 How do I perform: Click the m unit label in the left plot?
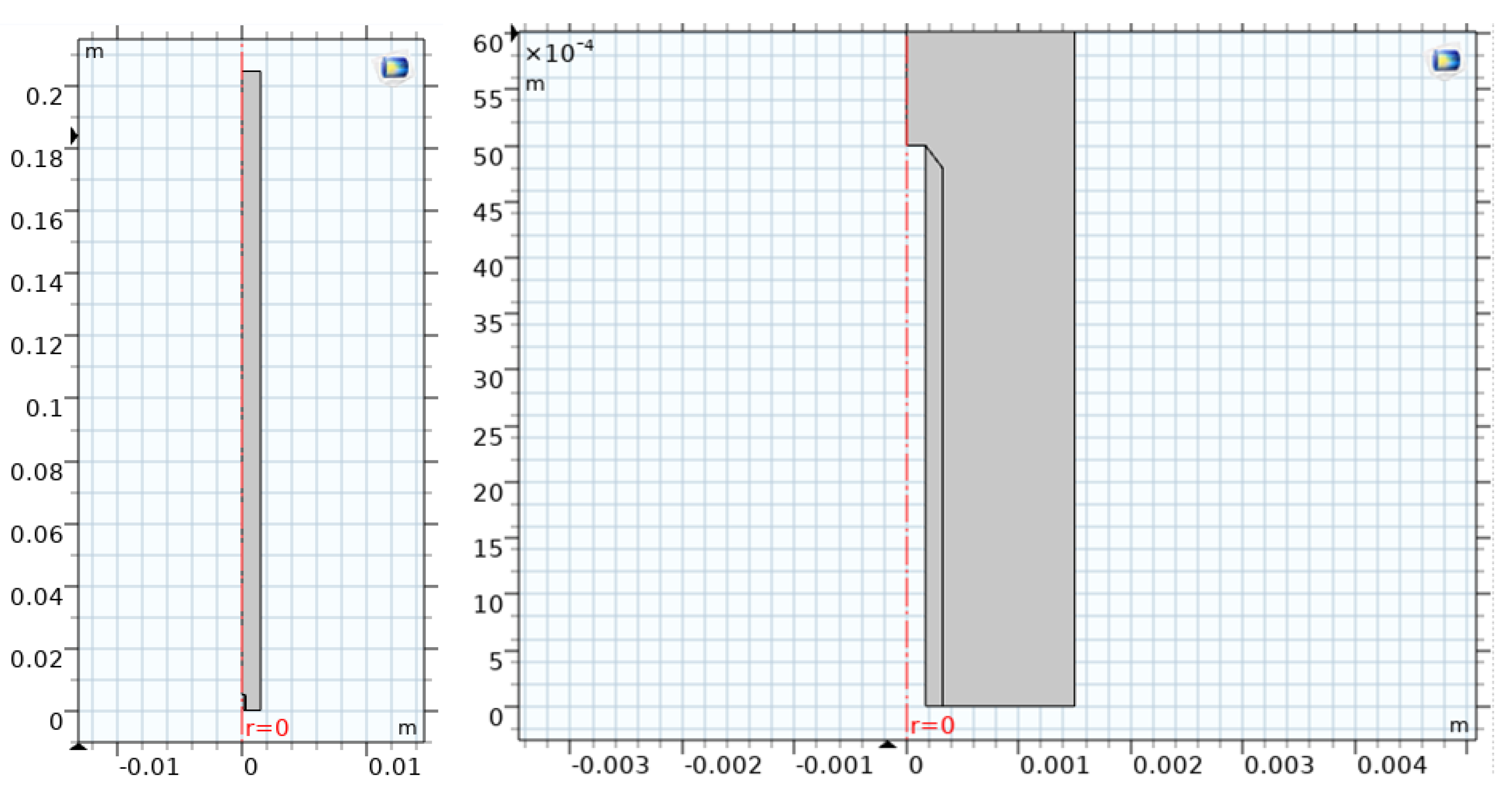coord(96,53)
